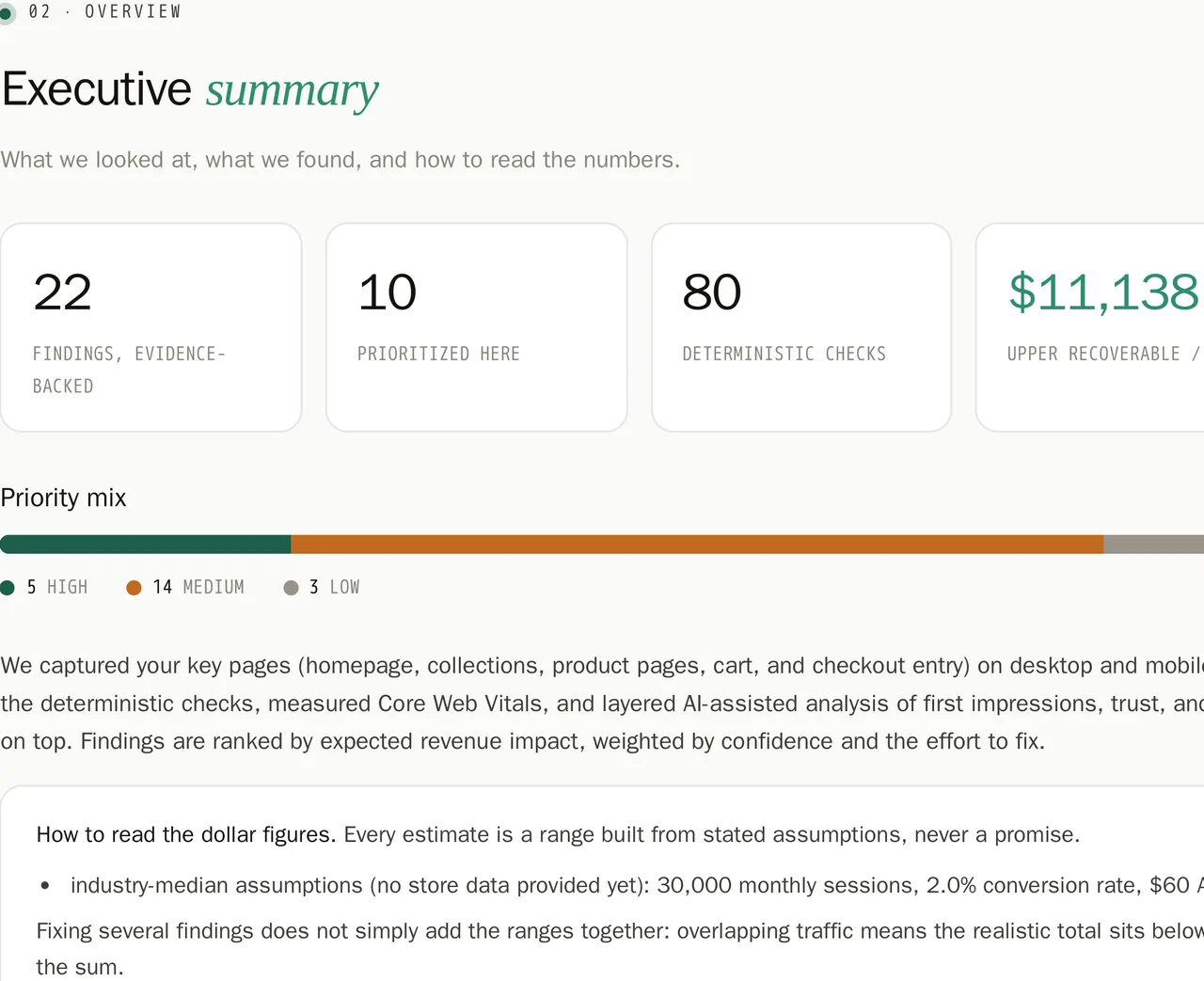
Task: Click the dark green high-priority bar segment
Action: pos(145,545)
